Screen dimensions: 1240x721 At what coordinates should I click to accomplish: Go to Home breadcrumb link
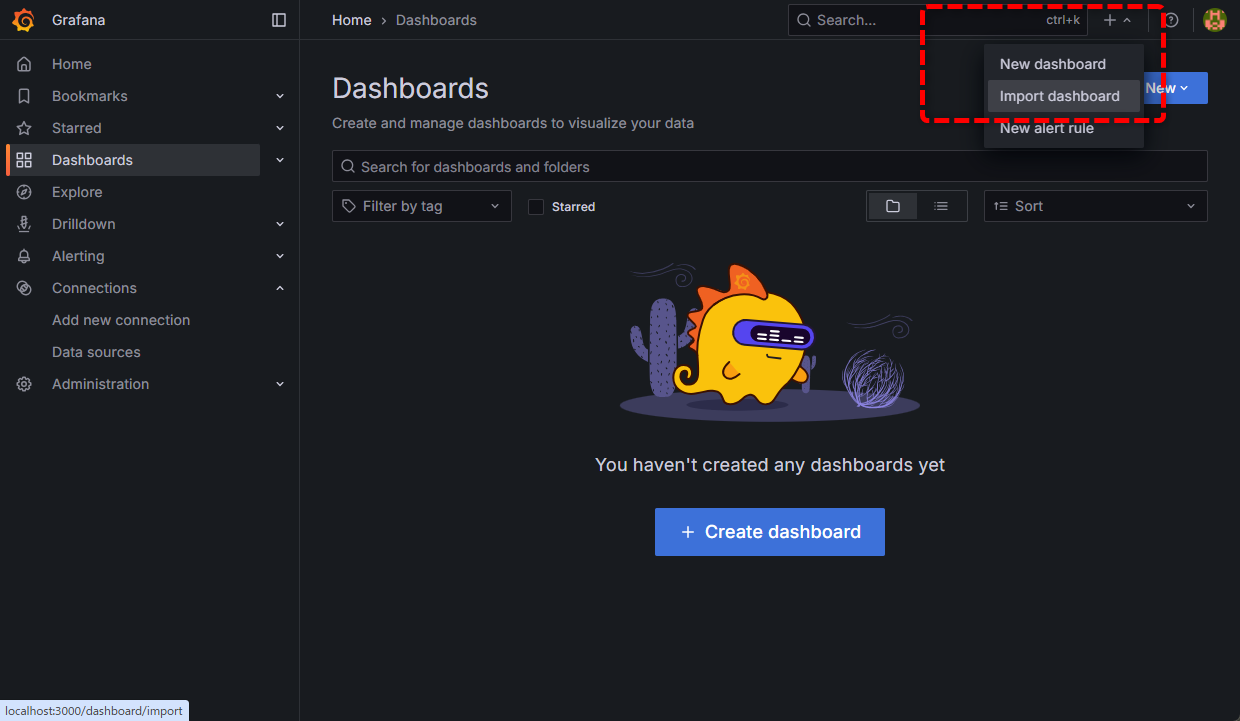coord(352,20)
